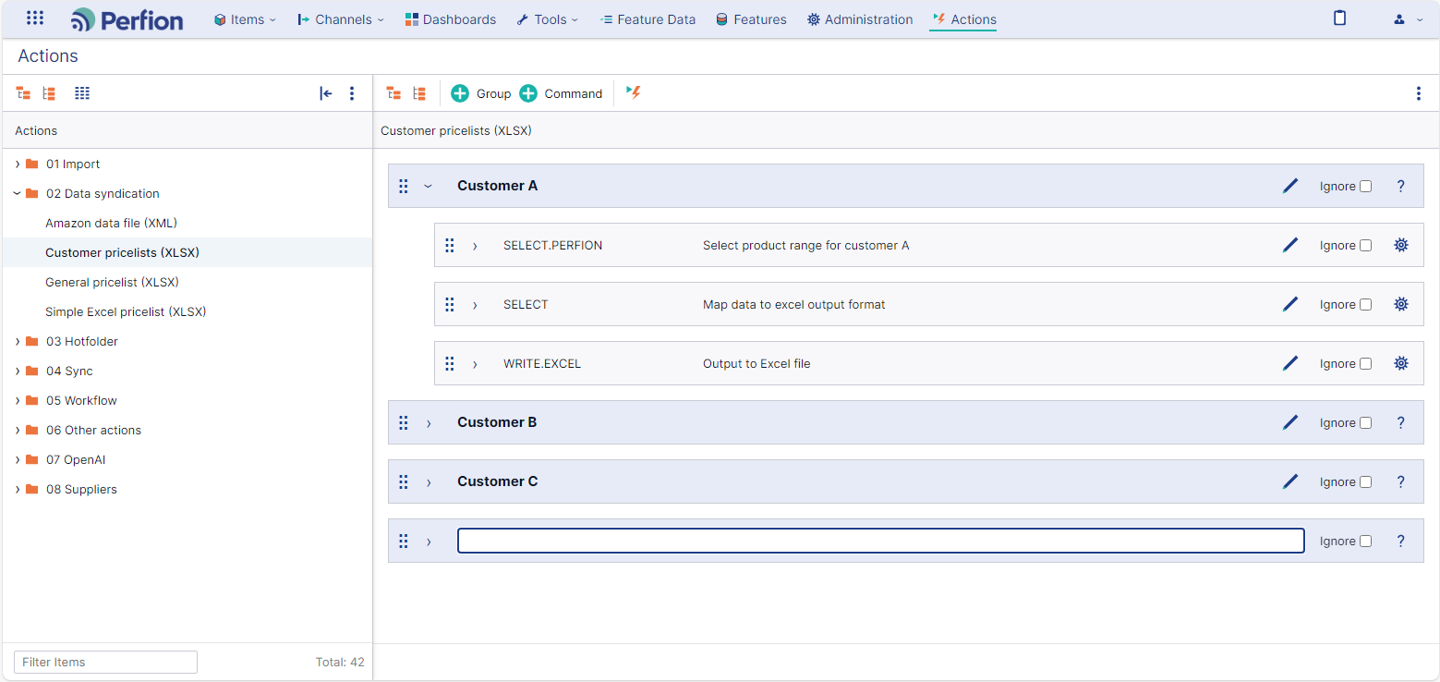
Task: Open settings gear for WRITE.EXCEL
Action: click(x=1401, y=363)
